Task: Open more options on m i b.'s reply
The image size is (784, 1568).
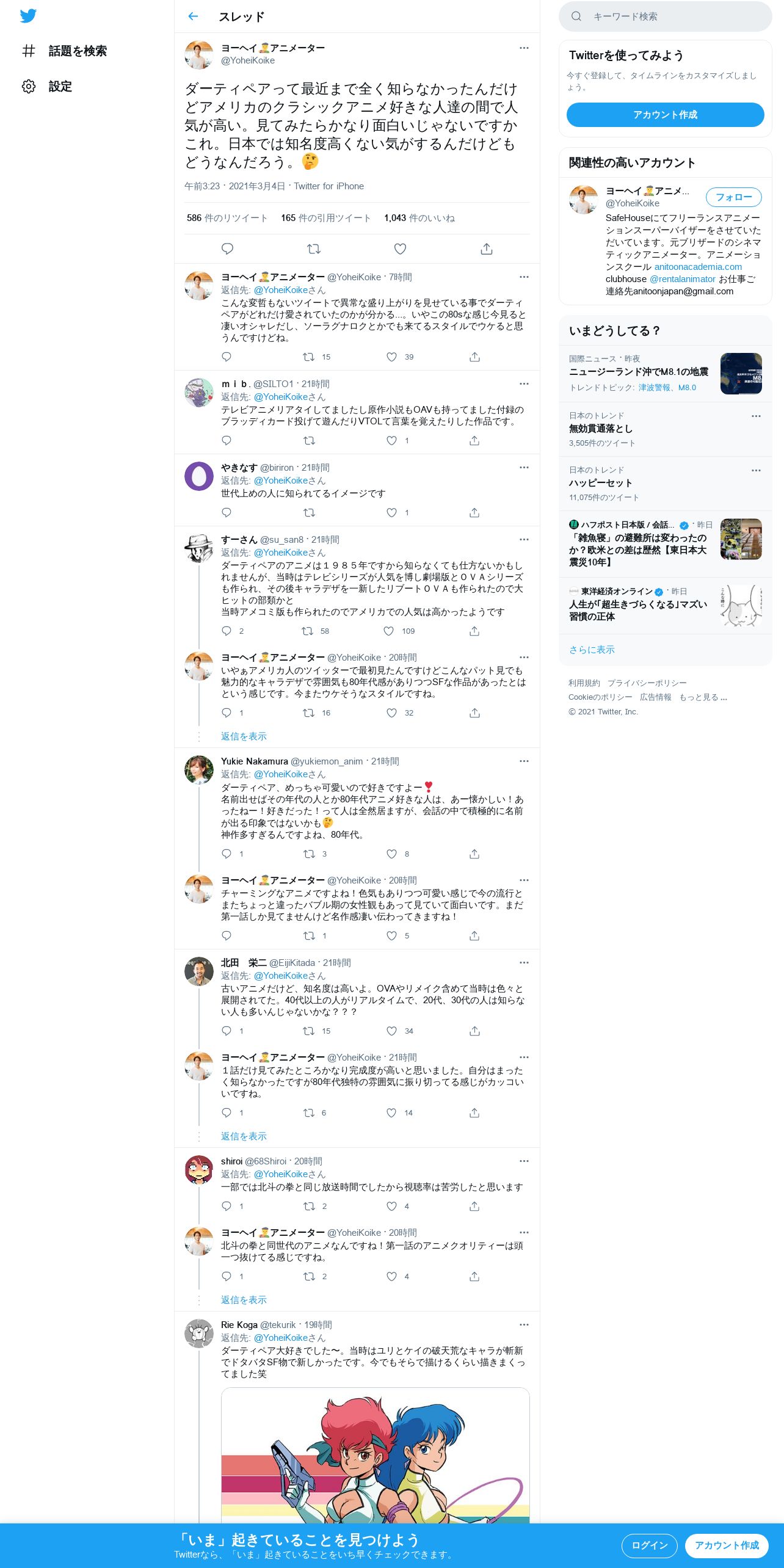Action: tap(524, 383)
